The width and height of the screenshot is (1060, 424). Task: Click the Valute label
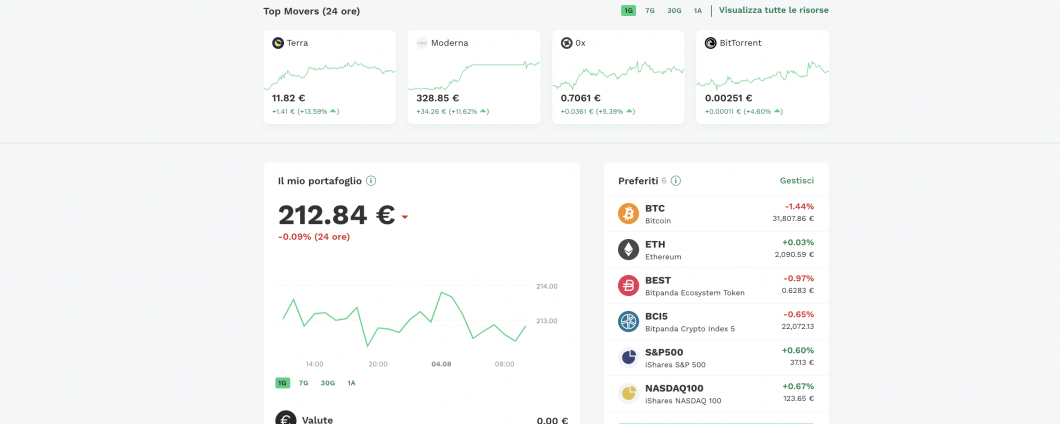[x=317, y=420]
